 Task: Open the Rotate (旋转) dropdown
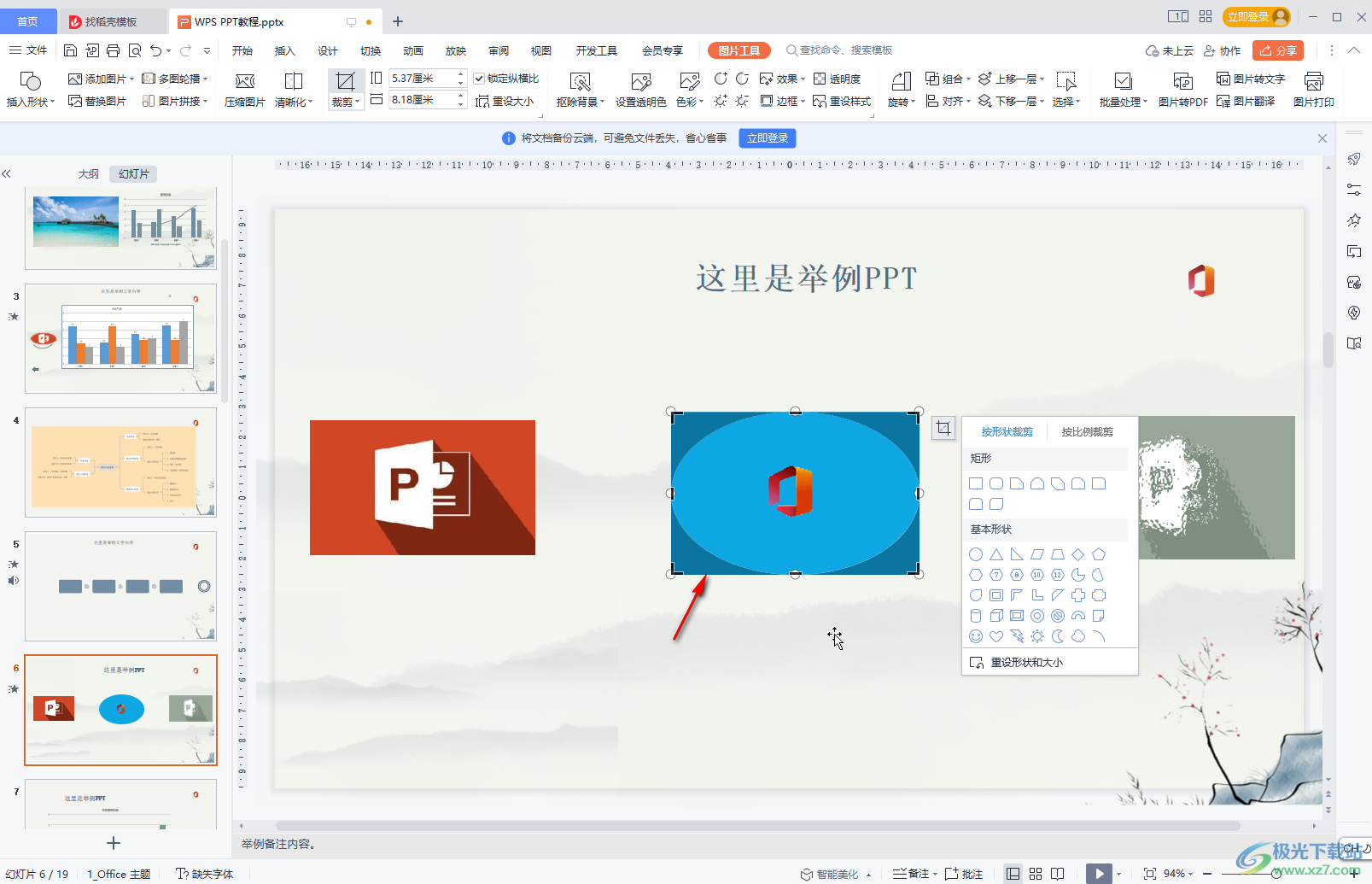click(902, 102)
